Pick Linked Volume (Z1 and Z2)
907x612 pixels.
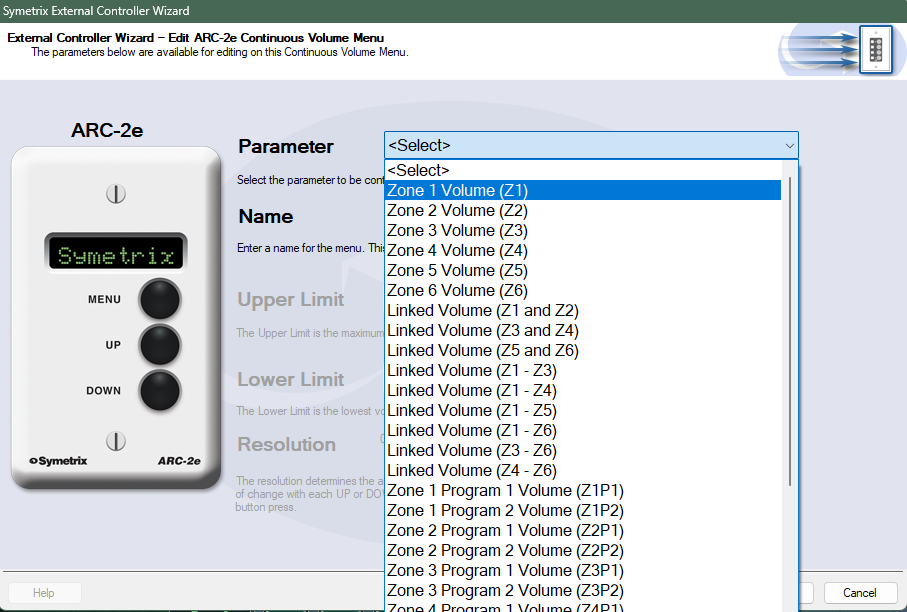tap(483, 310)
